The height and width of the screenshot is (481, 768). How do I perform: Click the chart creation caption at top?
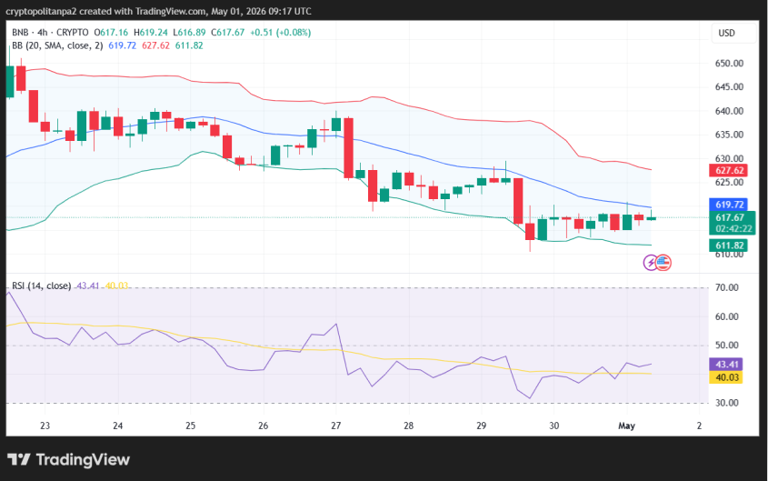(158, 11)
